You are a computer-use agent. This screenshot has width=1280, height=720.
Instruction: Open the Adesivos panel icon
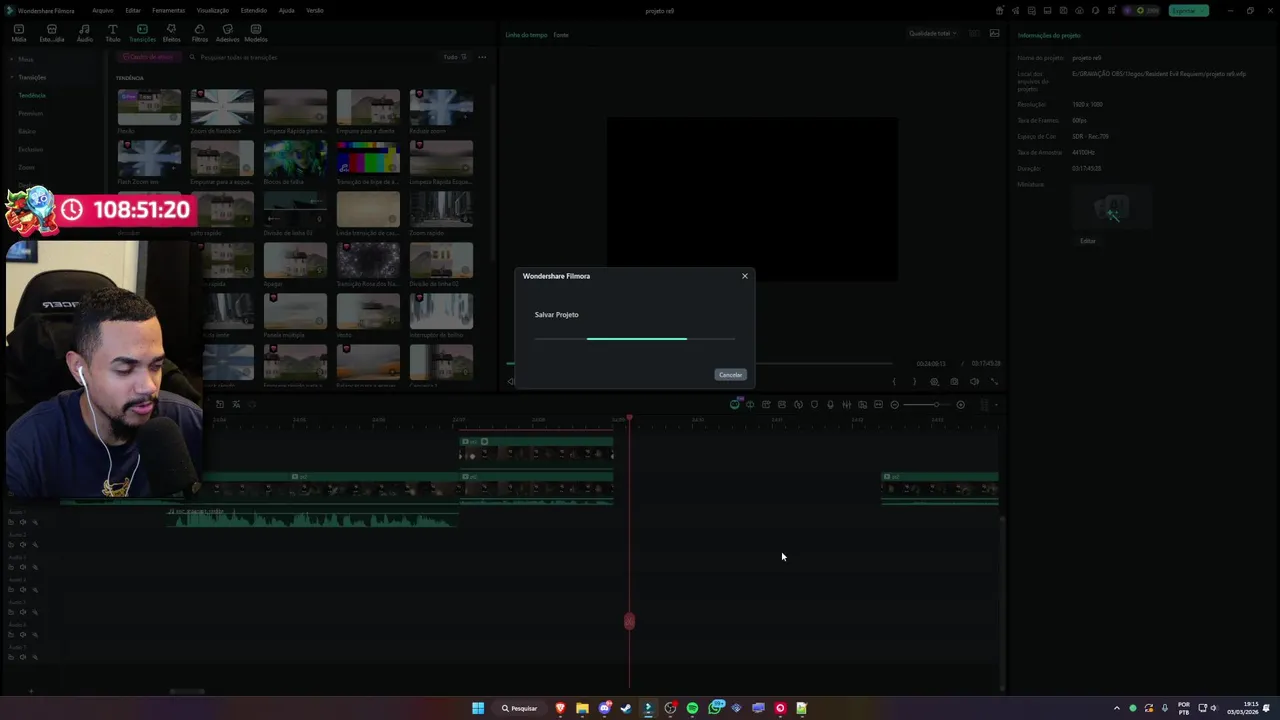pyautogui.click(x=228, y=33)
